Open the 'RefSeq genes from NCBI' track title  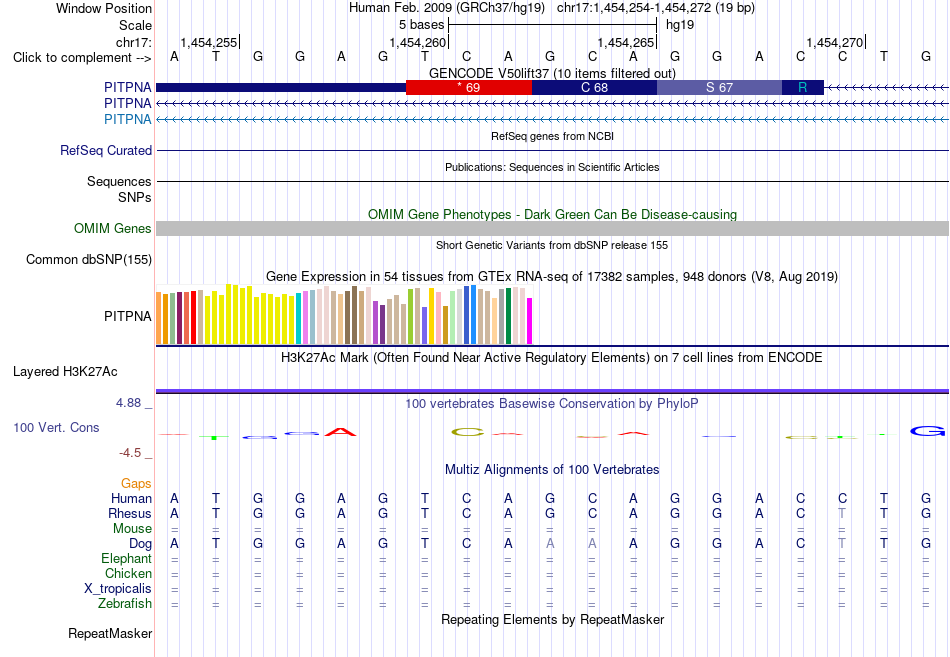coord(552,136)
